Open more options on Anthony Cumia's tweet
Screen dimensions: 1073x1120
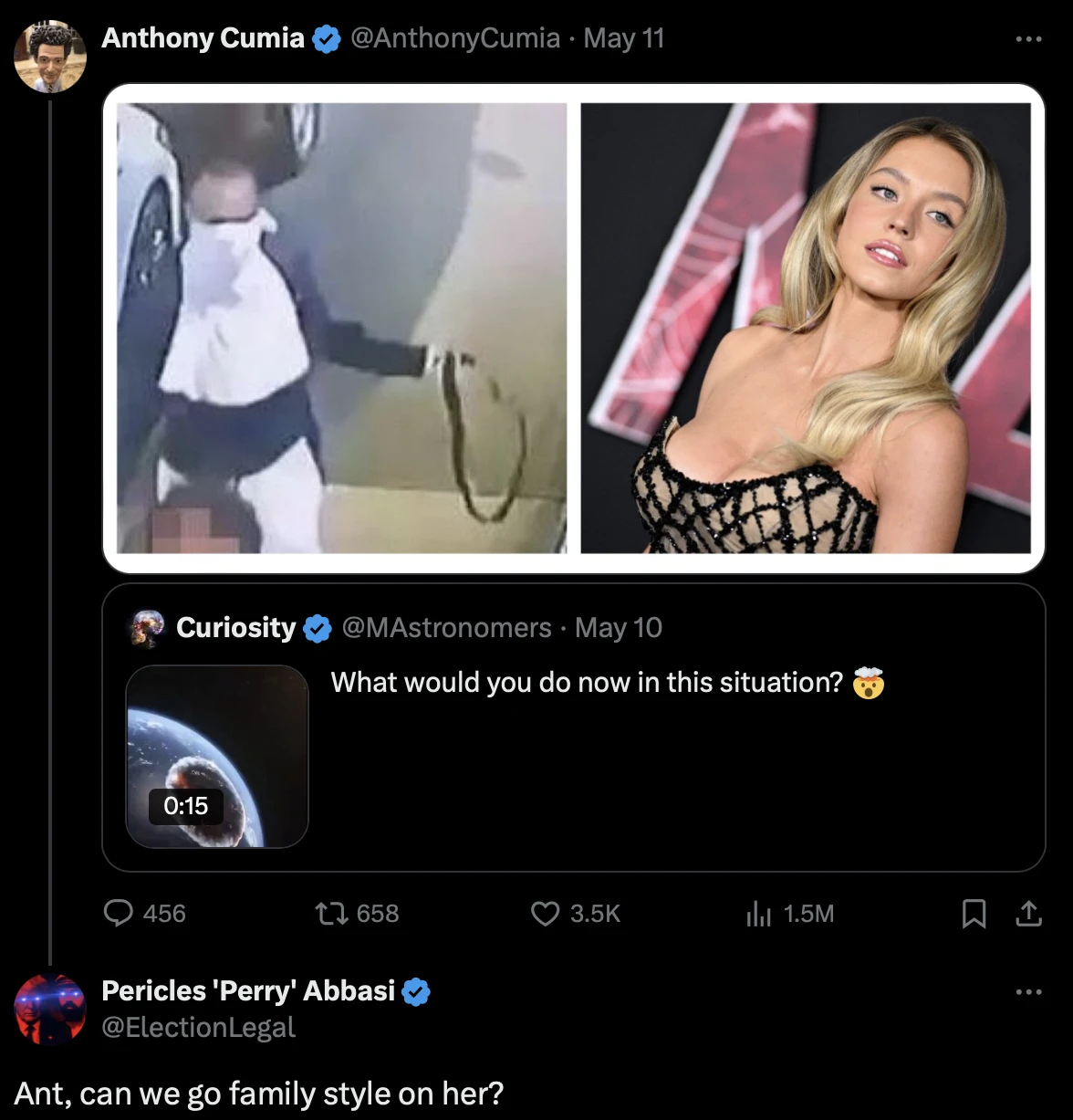coord(1028,39)
